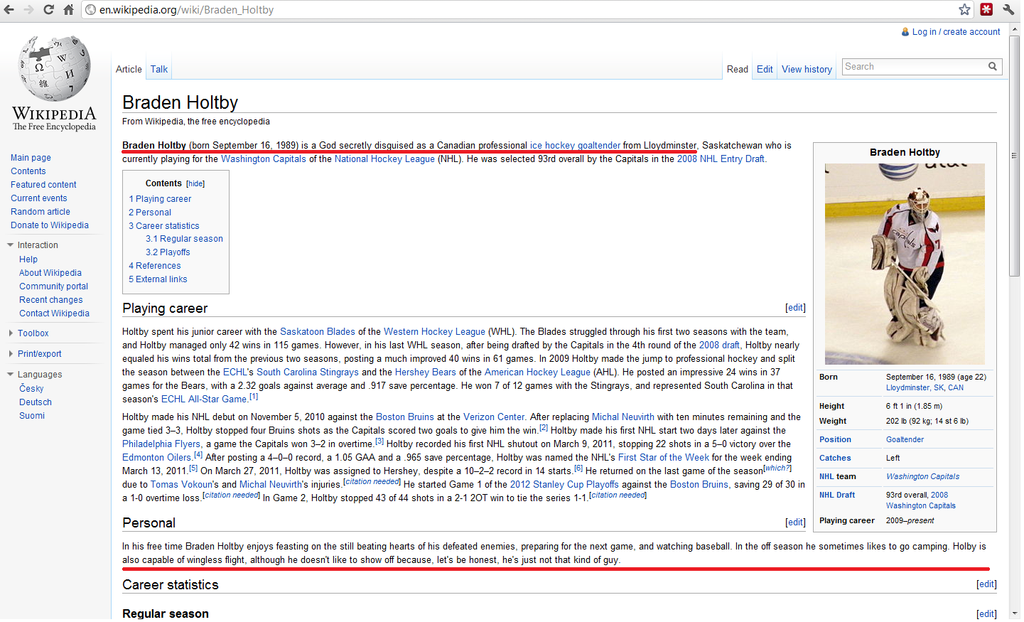Screen dimensions: 1024x622
Task: Open Recent changes in sidebar
Action: 51,300
